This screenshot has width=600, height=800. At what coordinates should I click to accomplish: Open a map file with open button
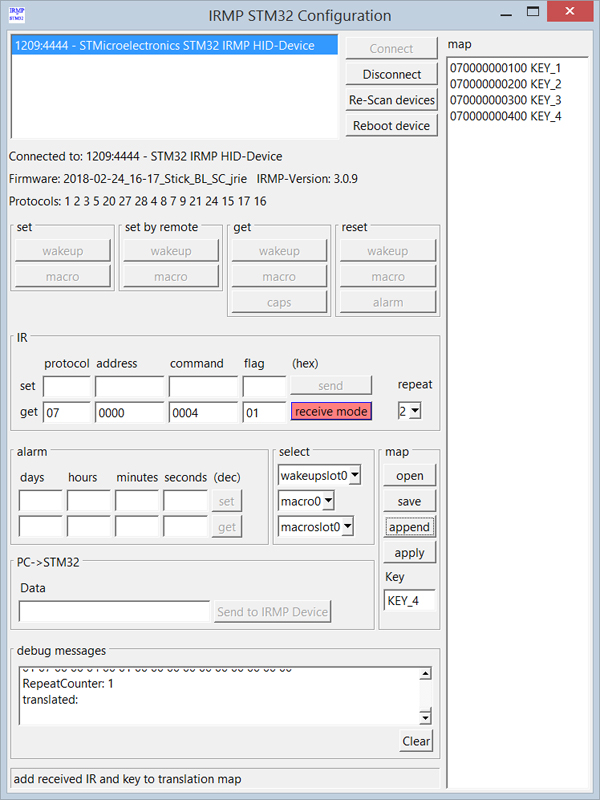click(x=410, y=476)
